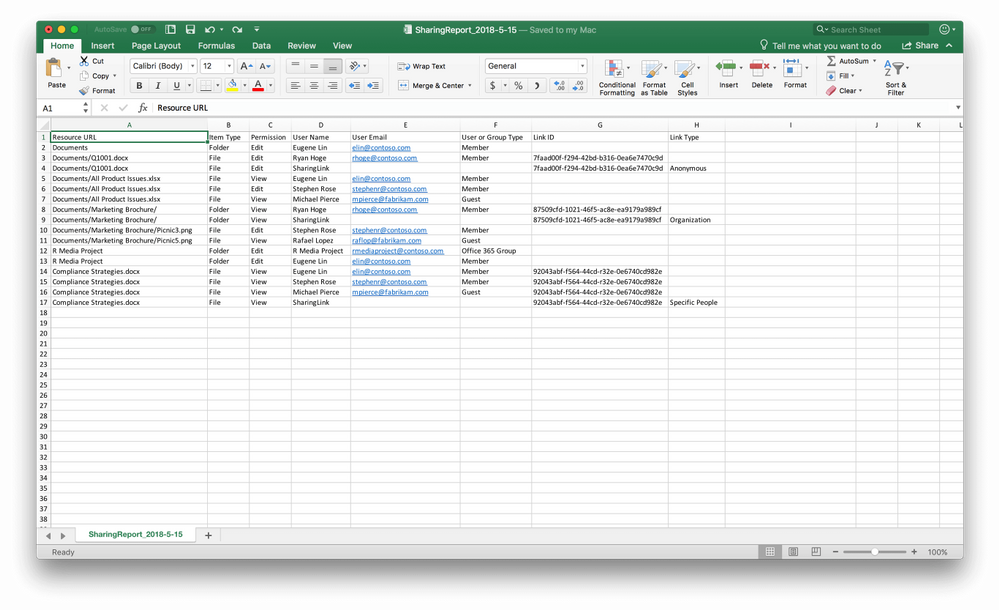Image resolution: width=999 pixels, height=610 pixels.
Task: Click the Increase Indent icon
Action: tap(373, 86)
